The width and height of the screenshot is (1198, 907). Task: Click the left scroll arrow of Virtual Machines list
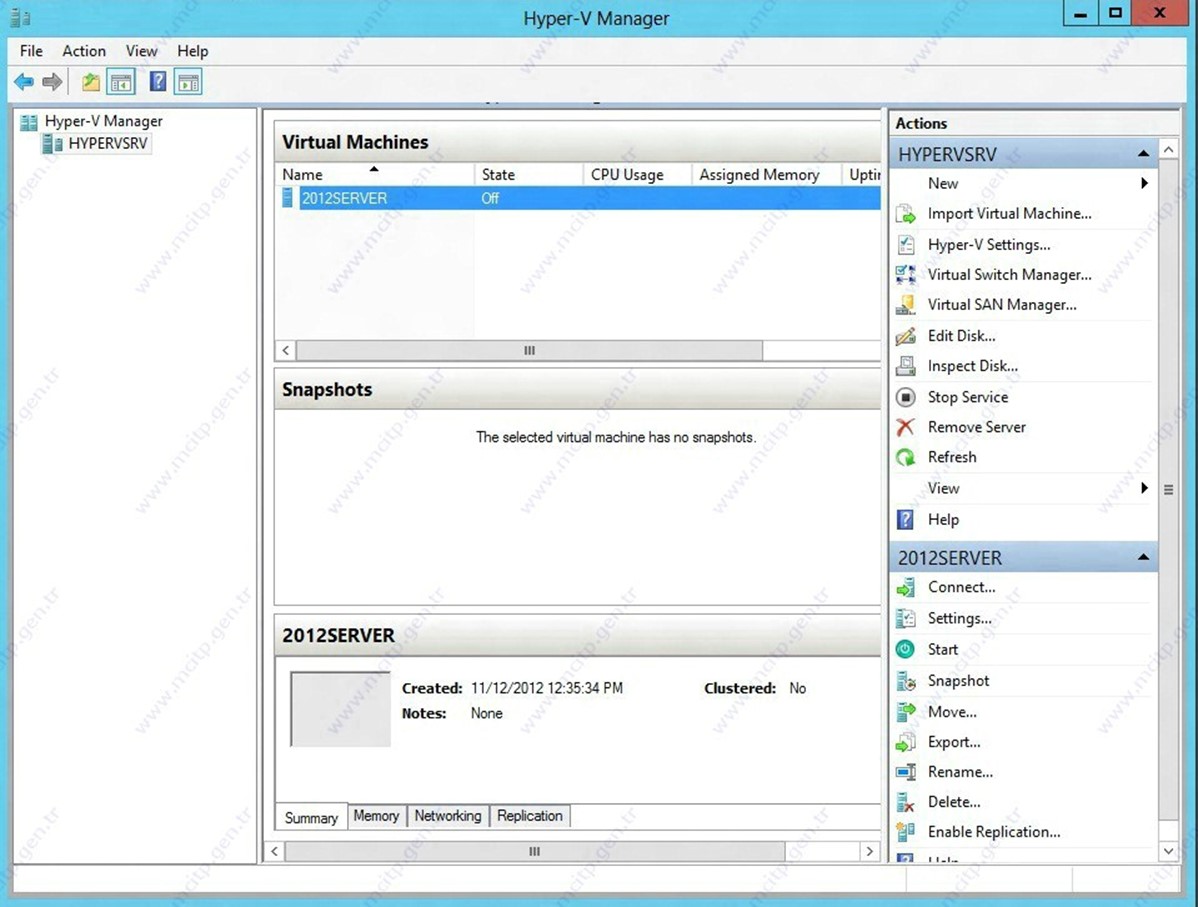(x=286, y=351)
